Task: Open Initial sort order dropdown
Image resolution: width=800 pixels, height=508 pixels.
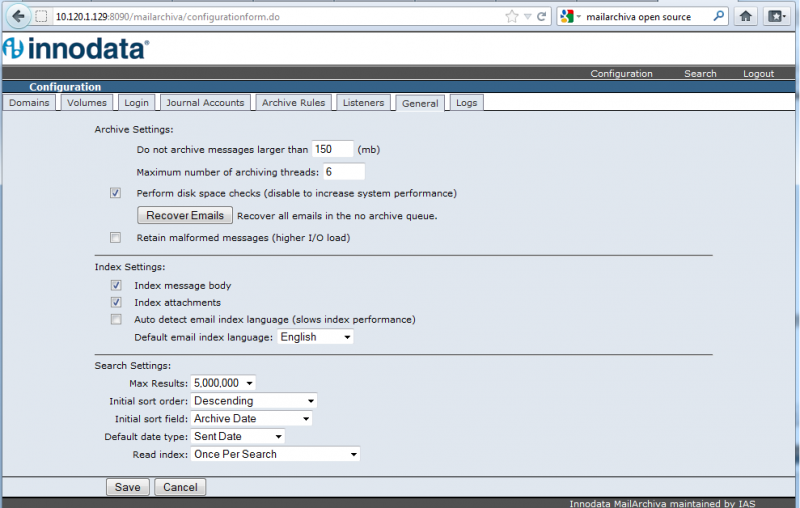Action: [254, 401]
